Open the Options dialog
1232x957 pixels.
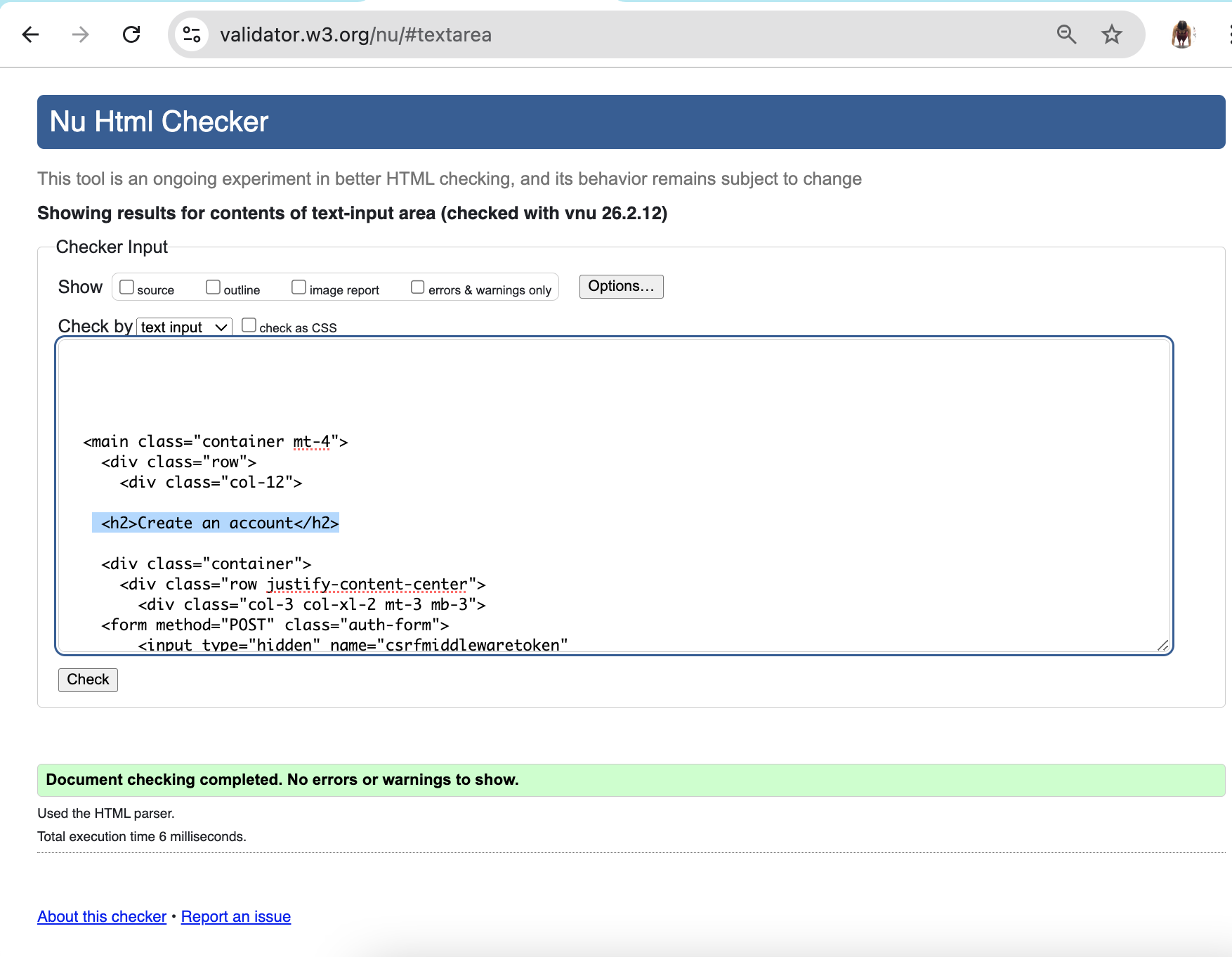pyautogui.click(x=620, y=286)
